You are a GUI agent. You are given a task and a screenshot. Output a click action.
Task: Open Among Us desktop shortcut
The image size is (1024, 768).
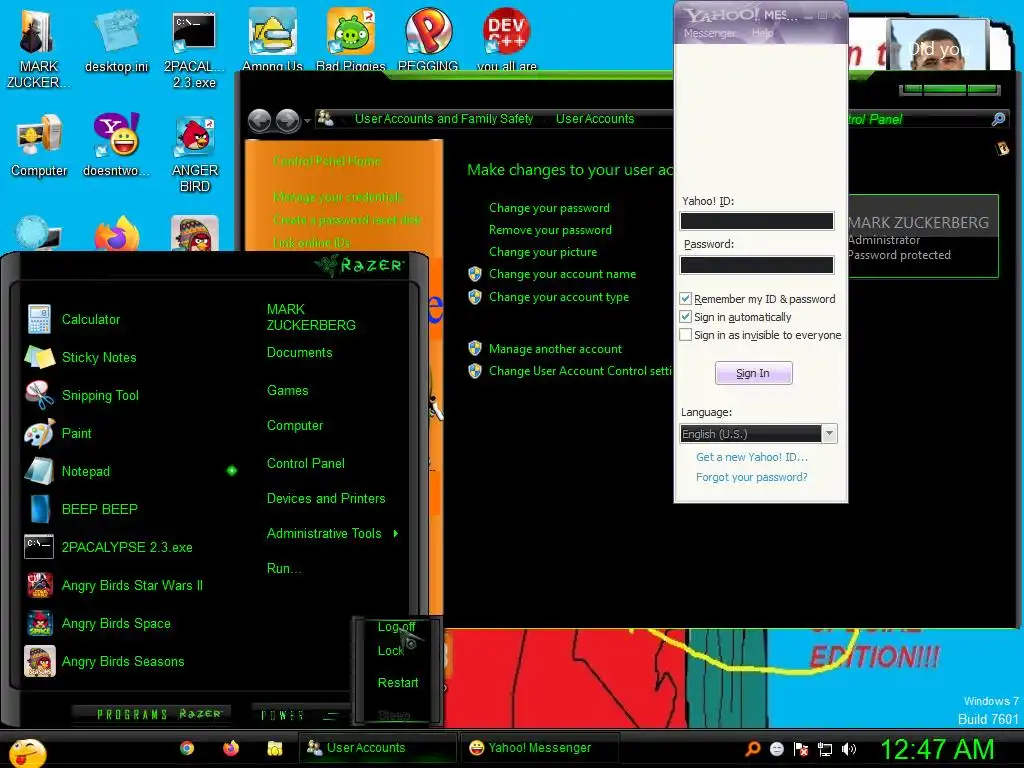(272, 40)
